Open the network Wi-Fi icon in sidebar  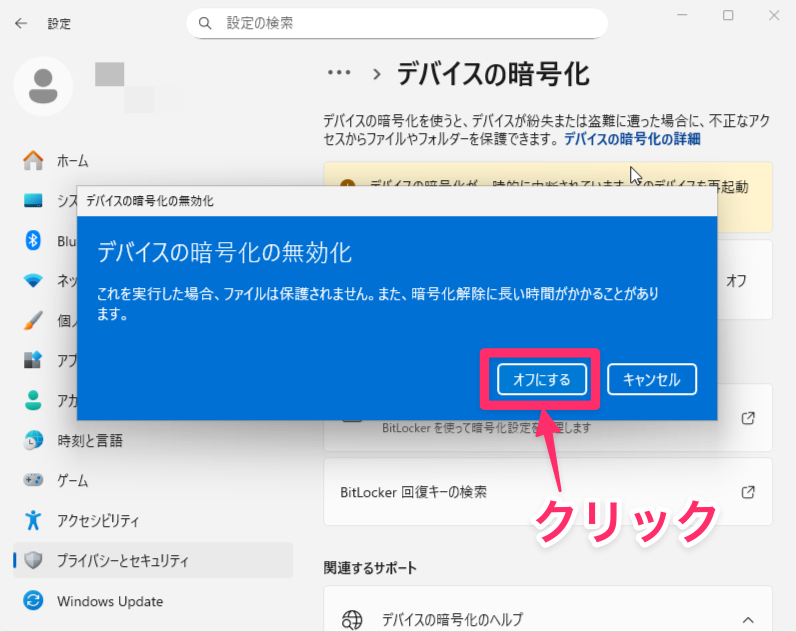click(33, 280)
